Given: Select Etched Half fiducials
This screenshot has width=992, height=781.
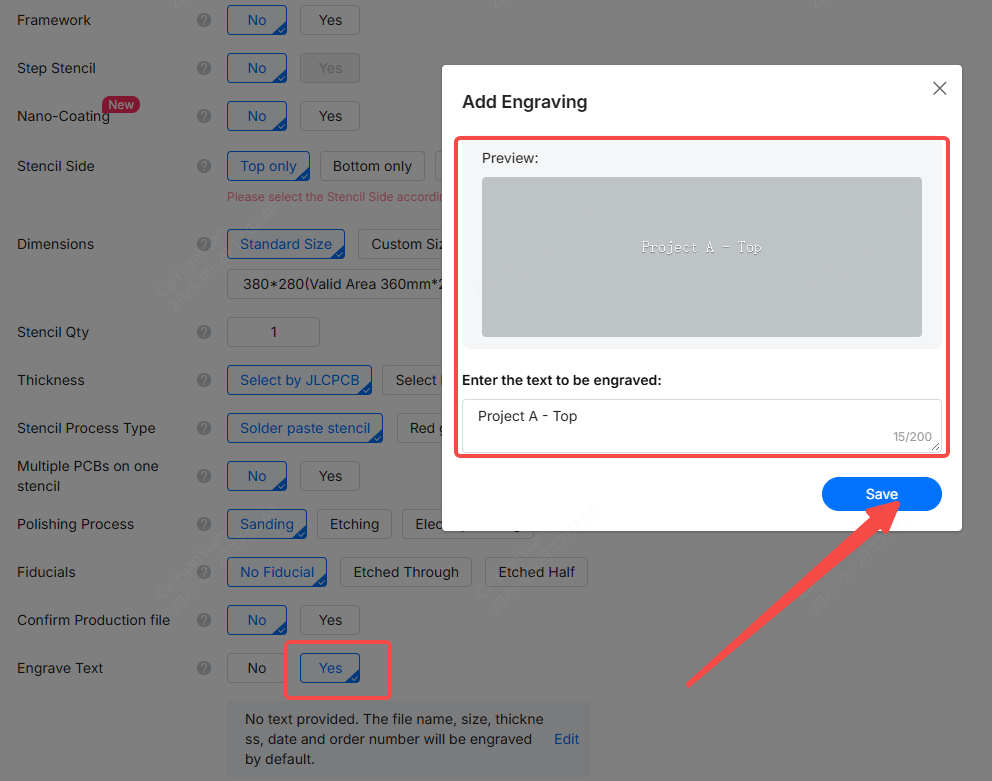Looking at the screenshot, I should tap(536, 573).
